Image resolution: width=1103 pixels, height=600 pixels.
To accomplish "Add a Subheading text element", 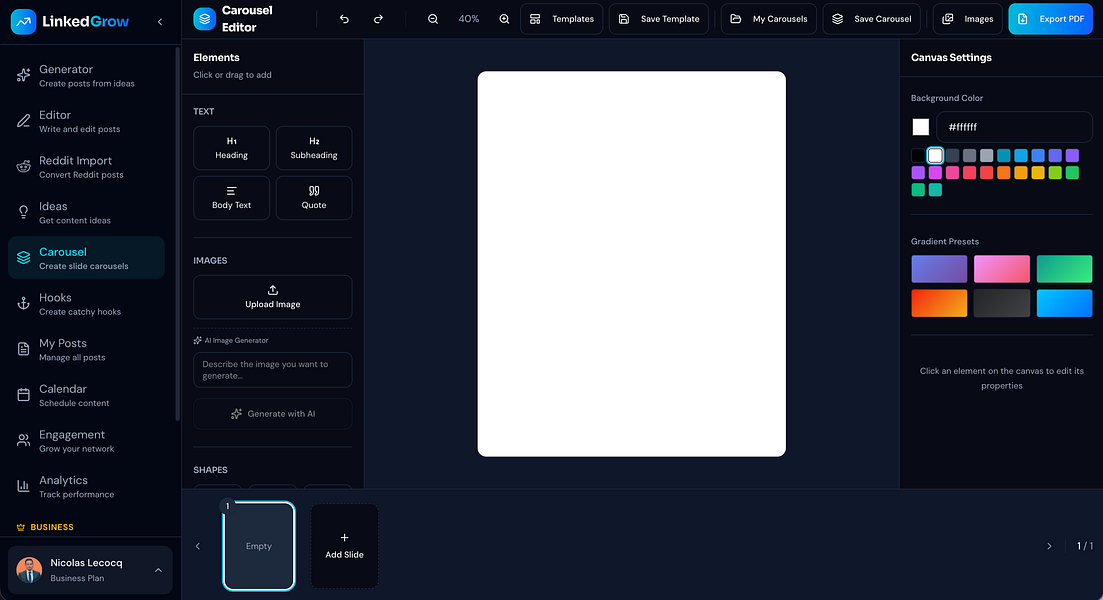I will tap(314, 148).
